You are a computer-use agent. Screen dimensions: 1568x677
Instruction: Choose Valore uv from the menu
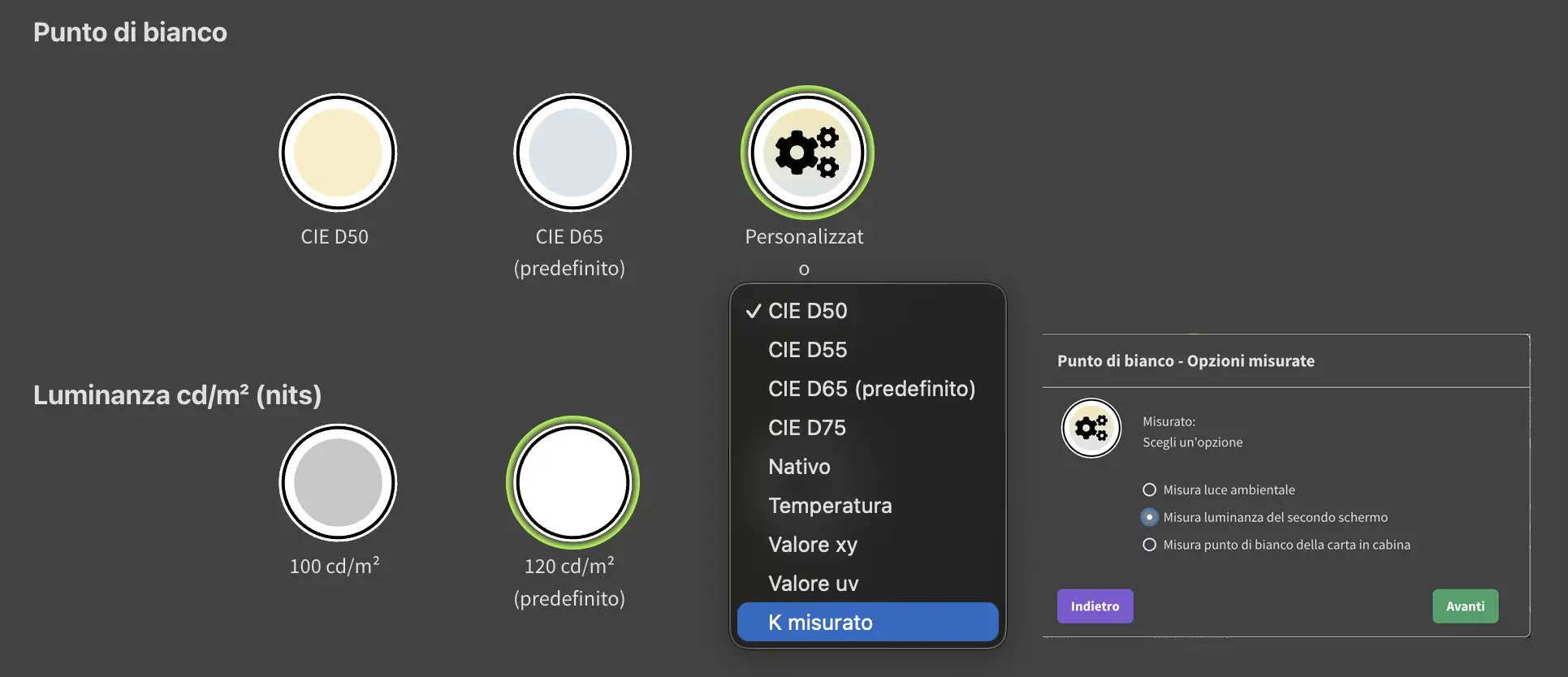click(813, 583)
